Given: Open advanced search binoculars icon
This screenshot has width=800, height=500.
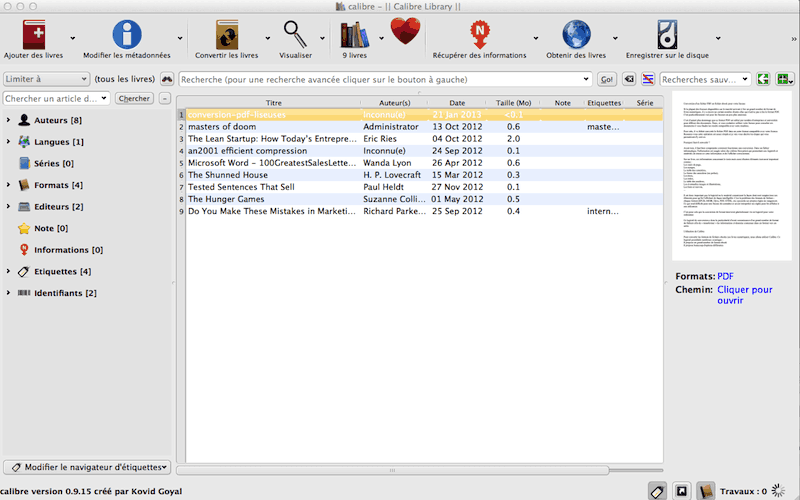Looking at the screenshot, I should click(x=167, y=79).
